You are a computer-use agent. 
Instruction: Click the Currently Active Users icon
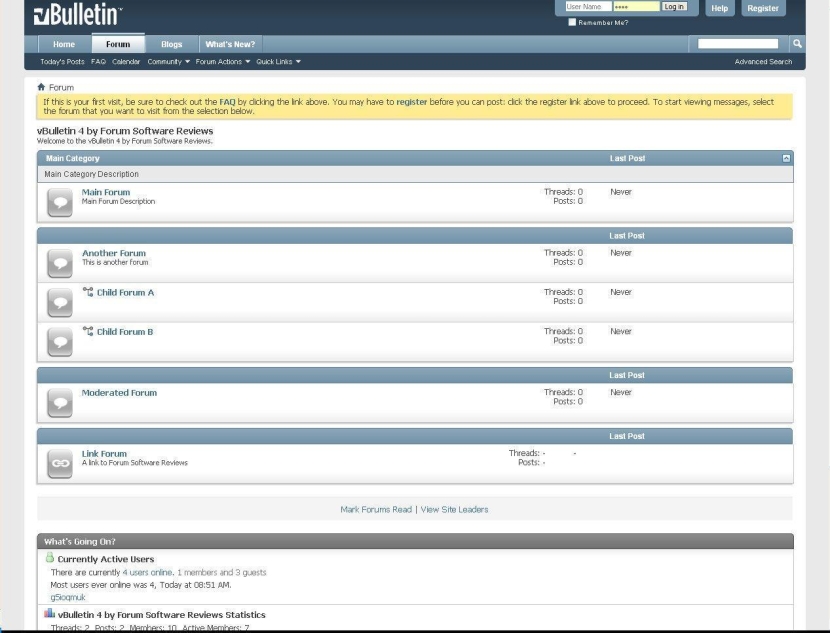[49, 560]
